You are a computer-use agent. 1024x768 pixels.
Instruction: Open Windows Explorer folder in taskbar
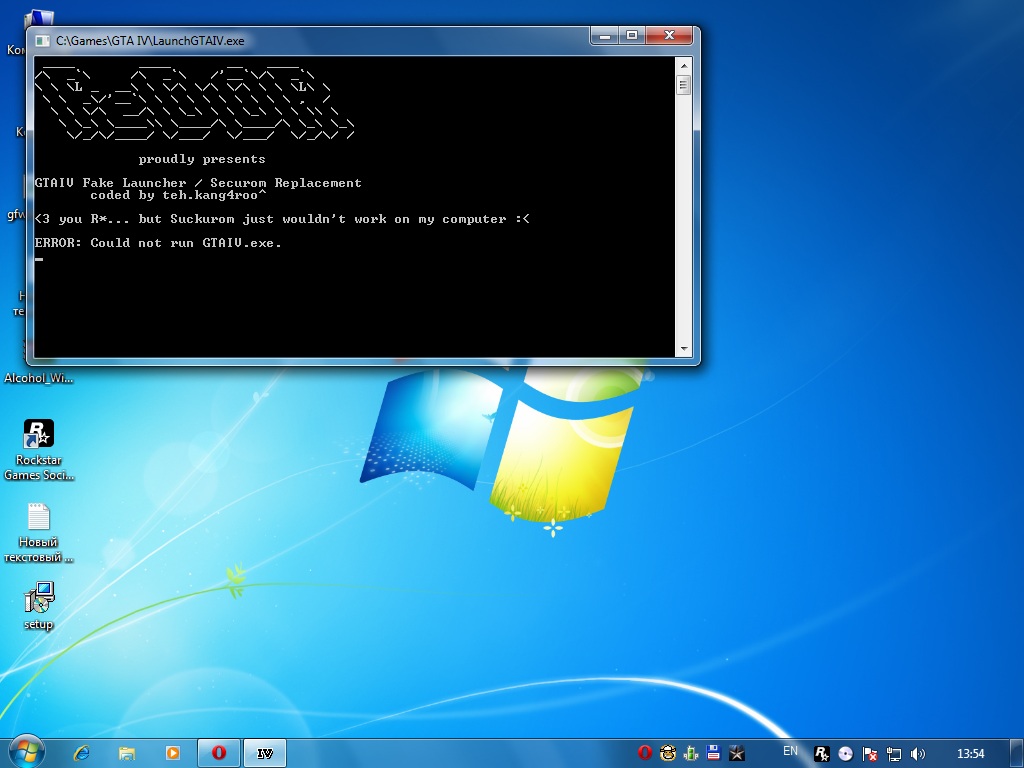pos(127,753)
